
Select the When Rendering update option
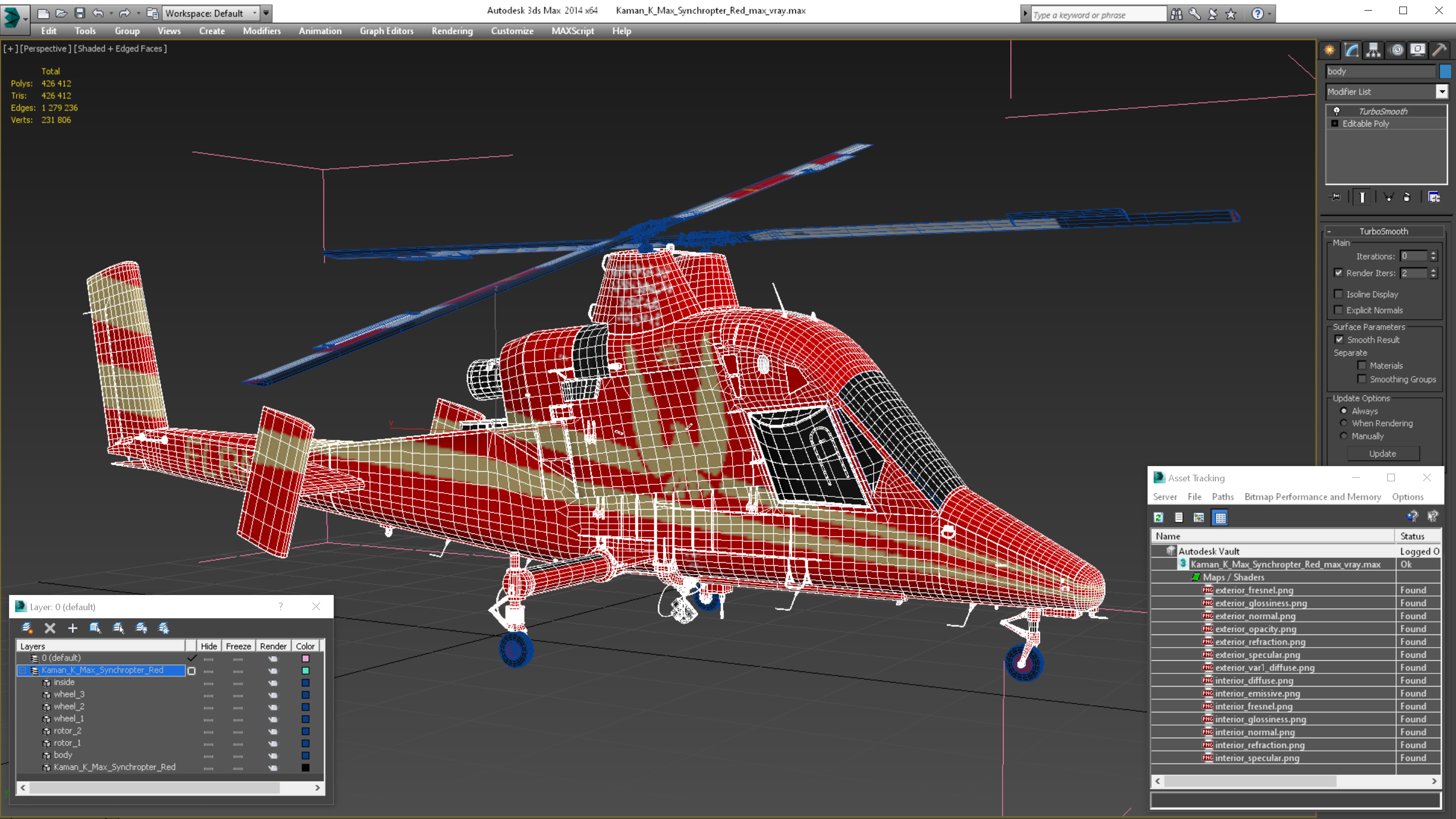[1344, 423]
